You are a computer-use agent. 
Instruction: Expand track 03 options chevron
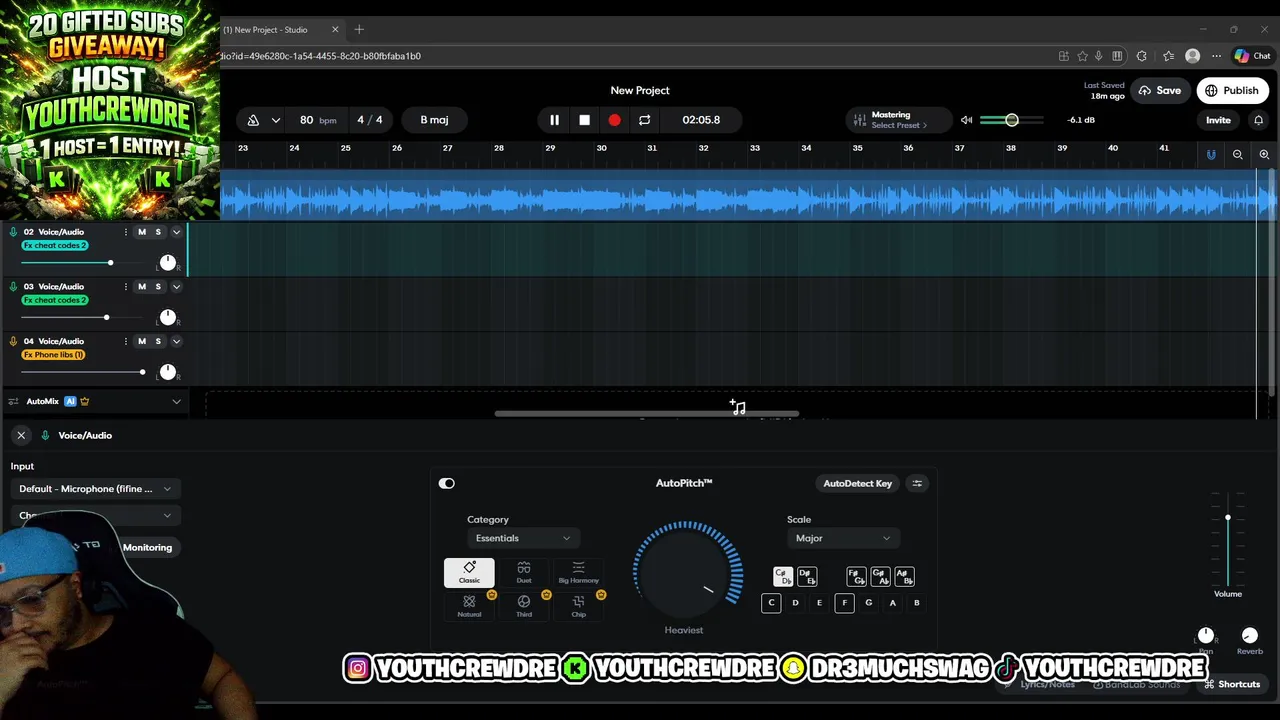point(176,287)
